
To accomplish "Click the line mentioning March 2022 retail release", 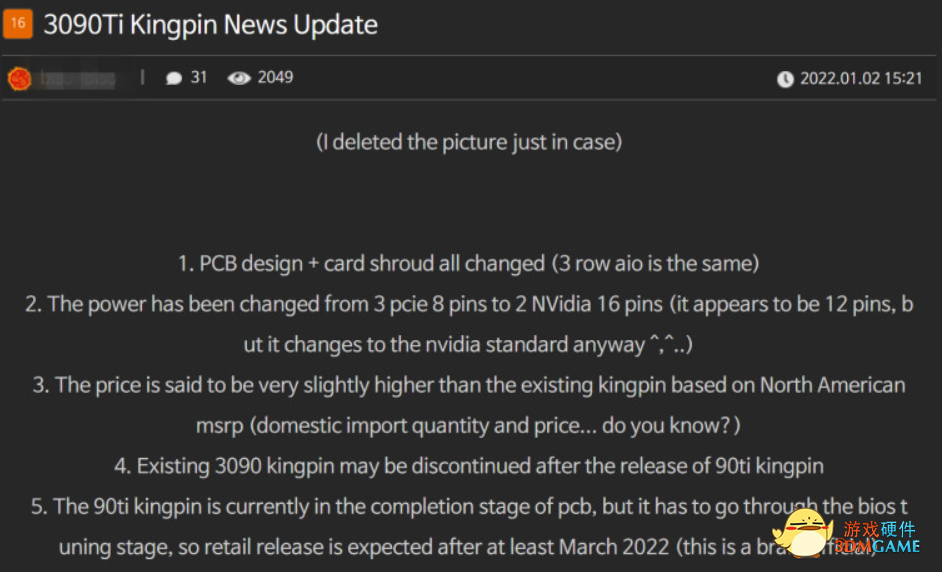I will coord(469,547).
